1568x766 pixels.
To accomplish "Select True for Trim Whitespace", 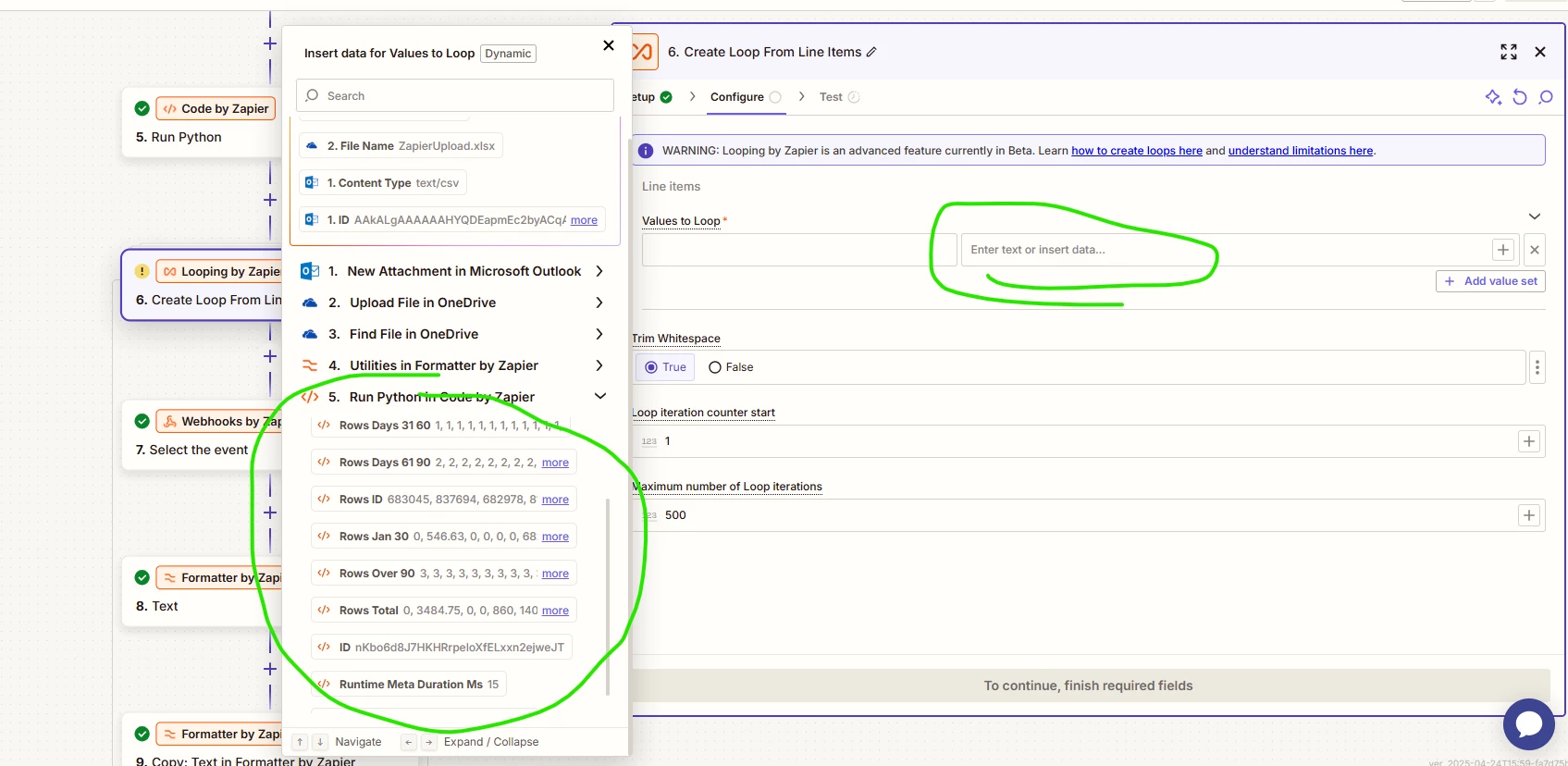I will click(665, 367).
